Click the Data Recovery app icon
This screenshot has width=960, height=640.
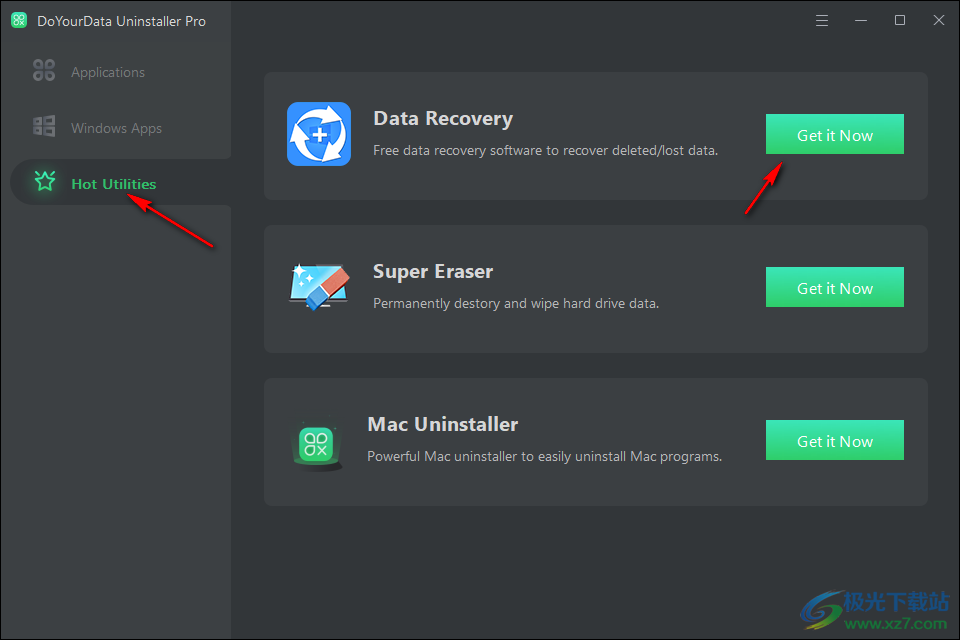pos(319,134)
